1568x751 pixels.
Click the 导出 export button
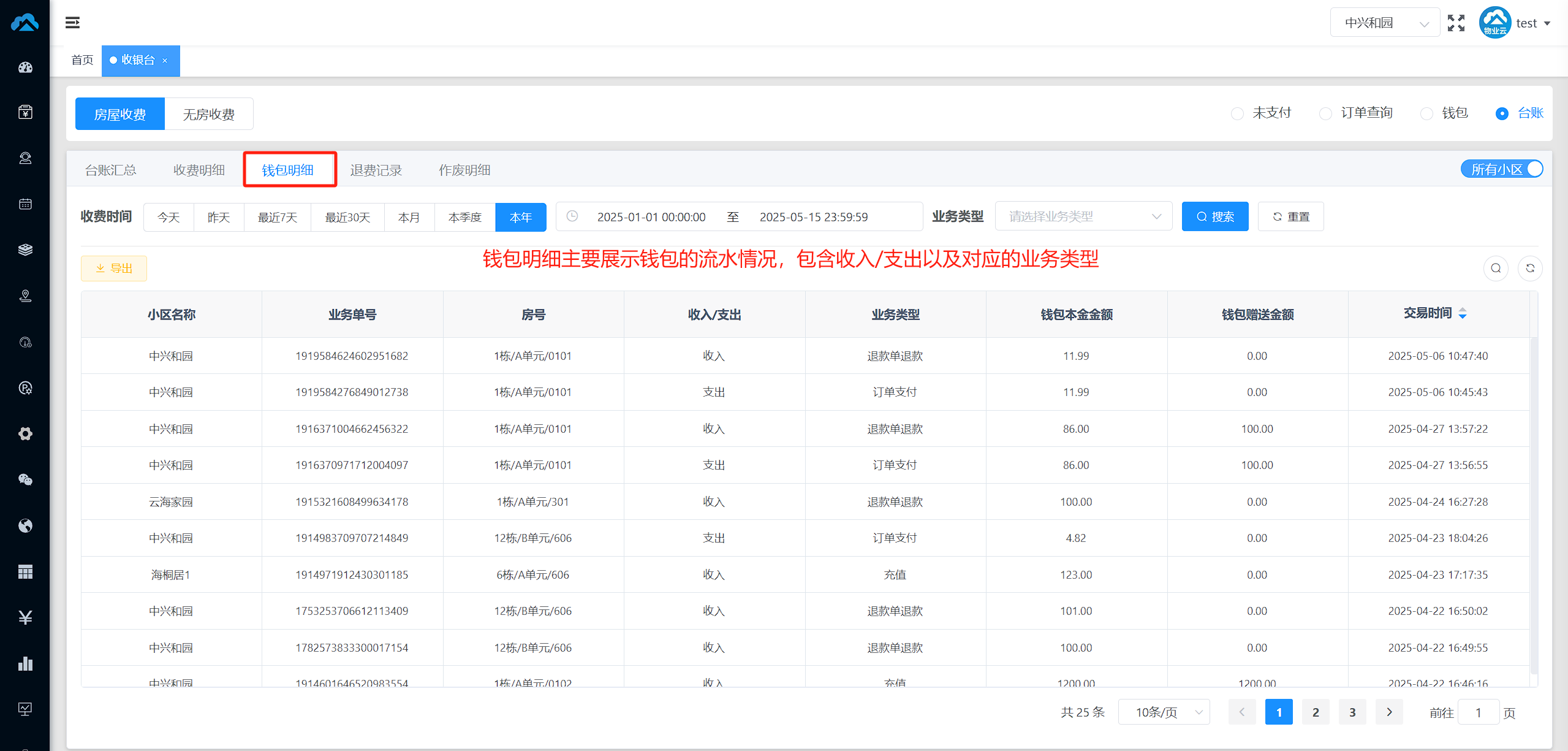click(114, 268)
